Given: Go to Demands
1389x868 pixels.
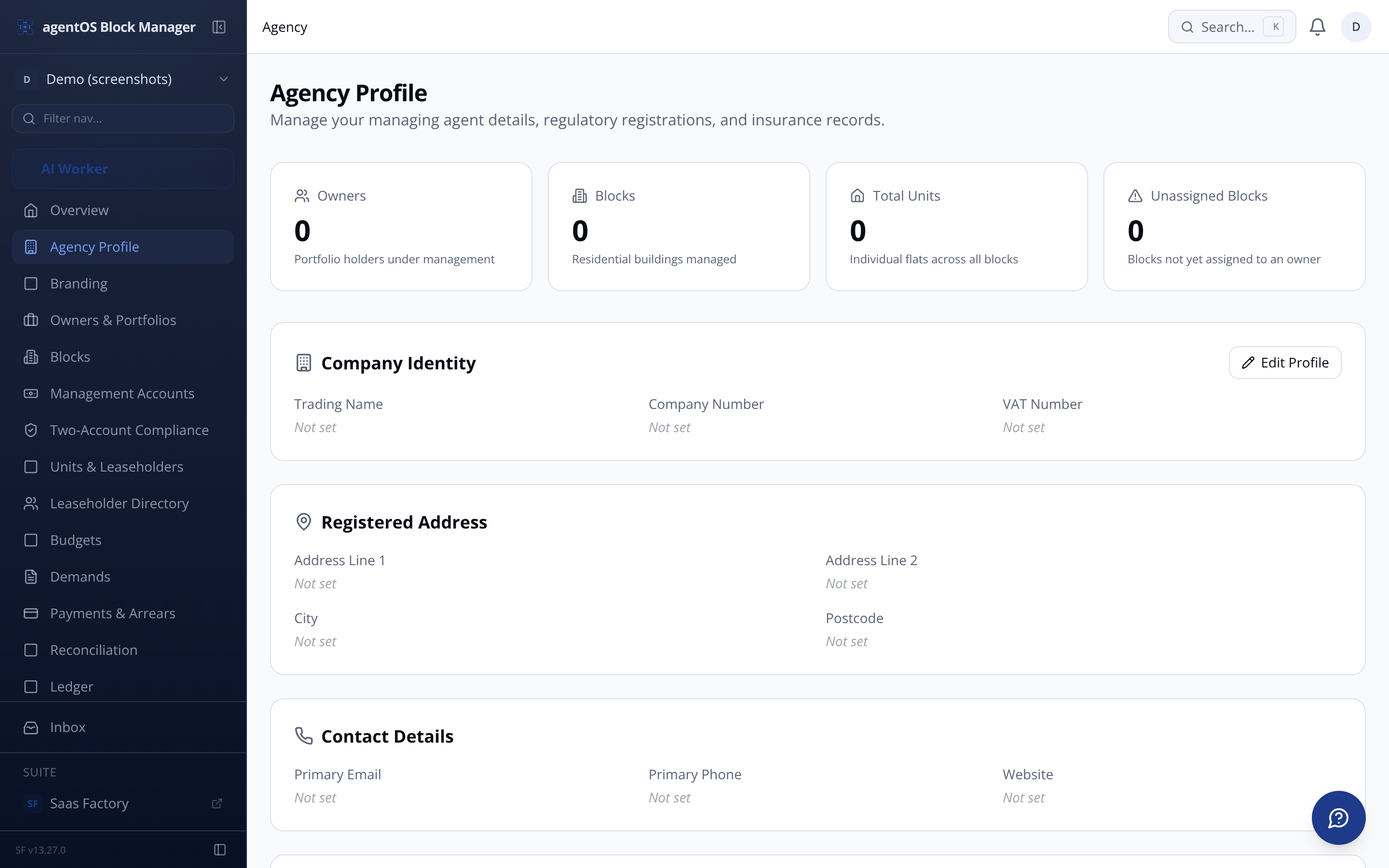Looking at the screenshot, I should point(123,577).
